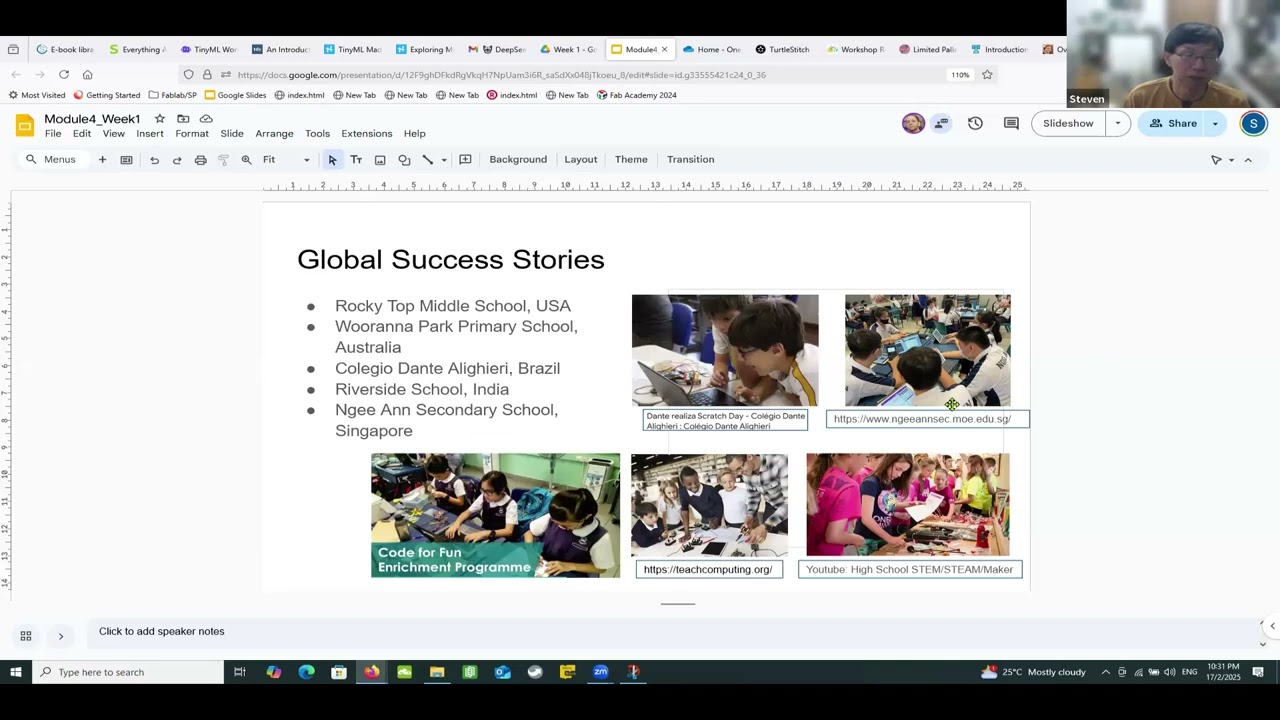Viewport: 1280px width, 720px height.
Task: Click the Firefox home icon
Action: [88, 75]
